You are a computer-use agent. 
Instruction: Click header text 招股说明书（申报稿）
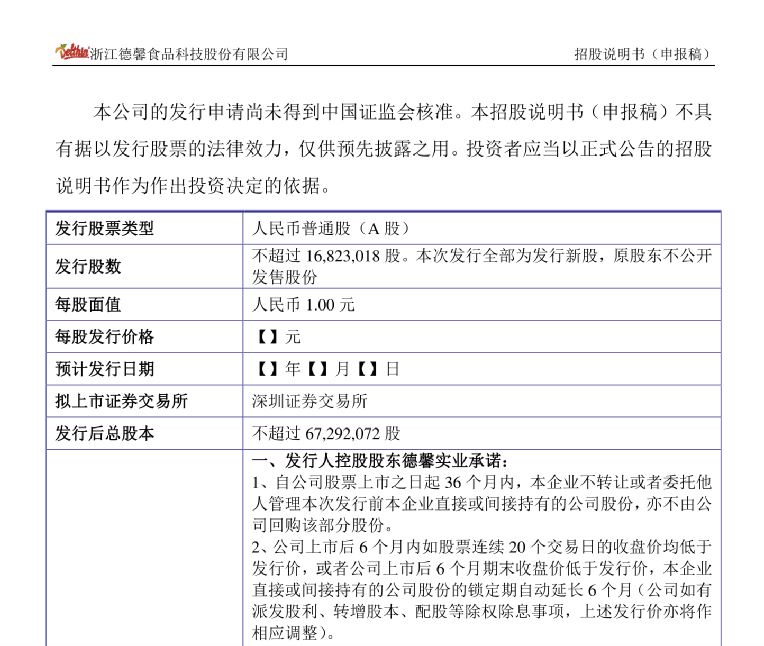pos(643,54)
